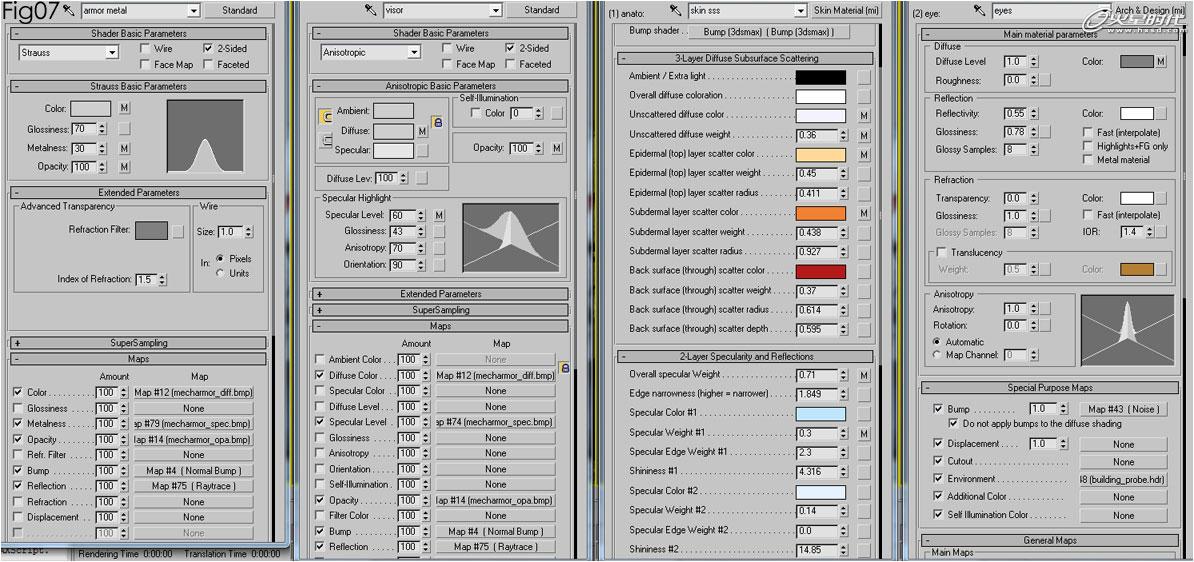Click the M button beside visor Opacity value
The width and height of the screenshot is (1194, 562).
[x=557, y=148]
